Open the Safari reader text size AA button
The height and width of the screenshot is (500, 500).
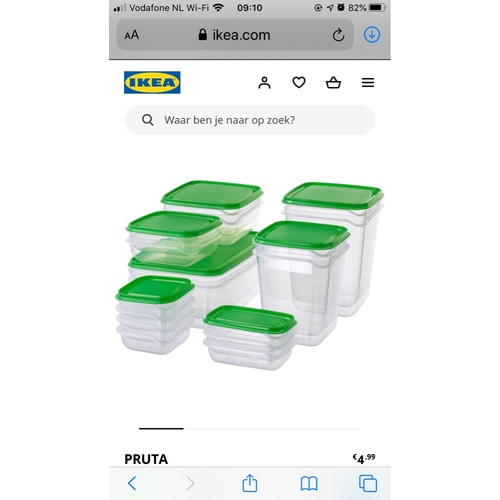(132, 35)
